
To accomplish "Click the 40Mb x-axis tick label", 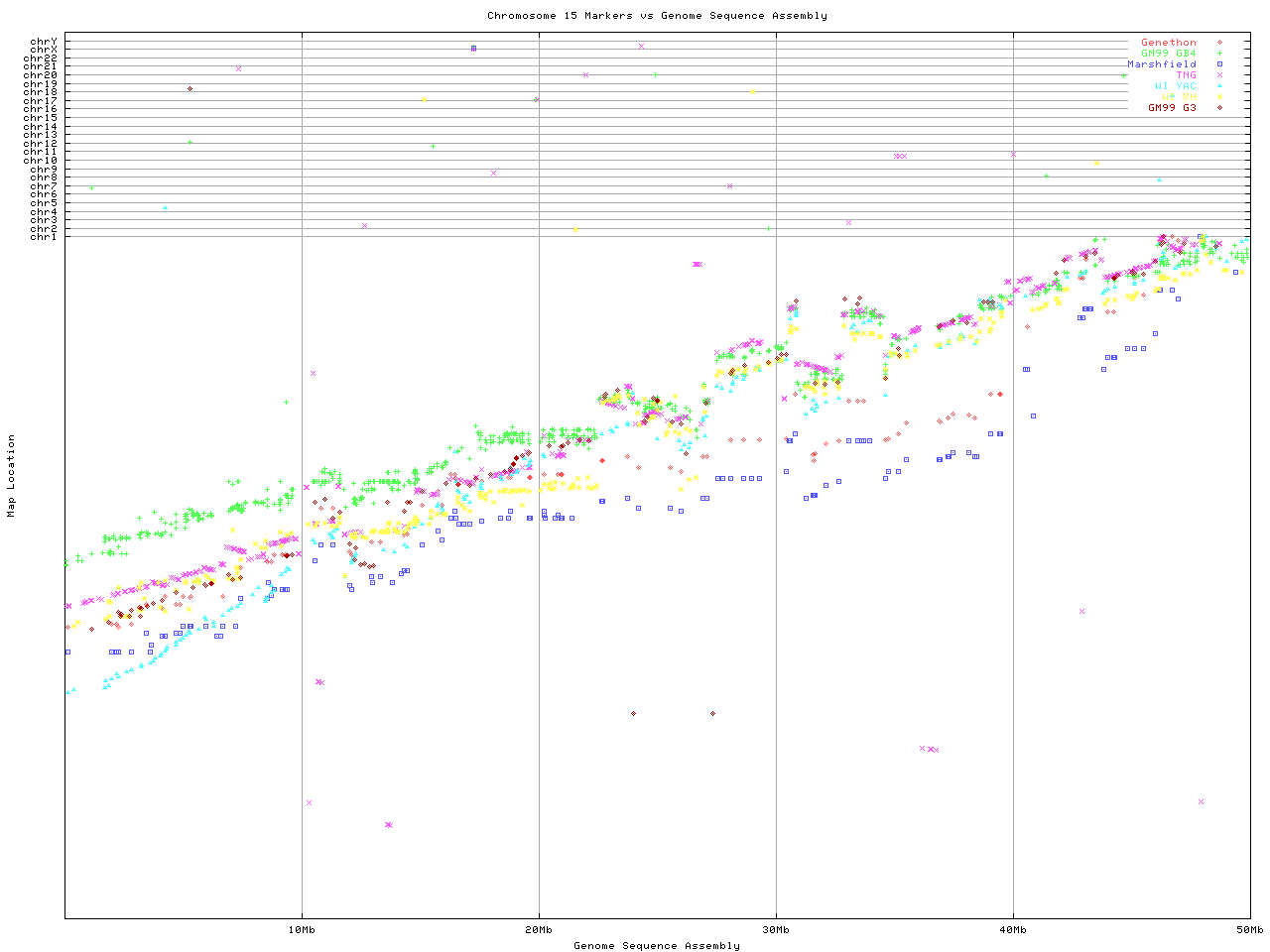I will pyautogui.click(x=1013, y=930).
